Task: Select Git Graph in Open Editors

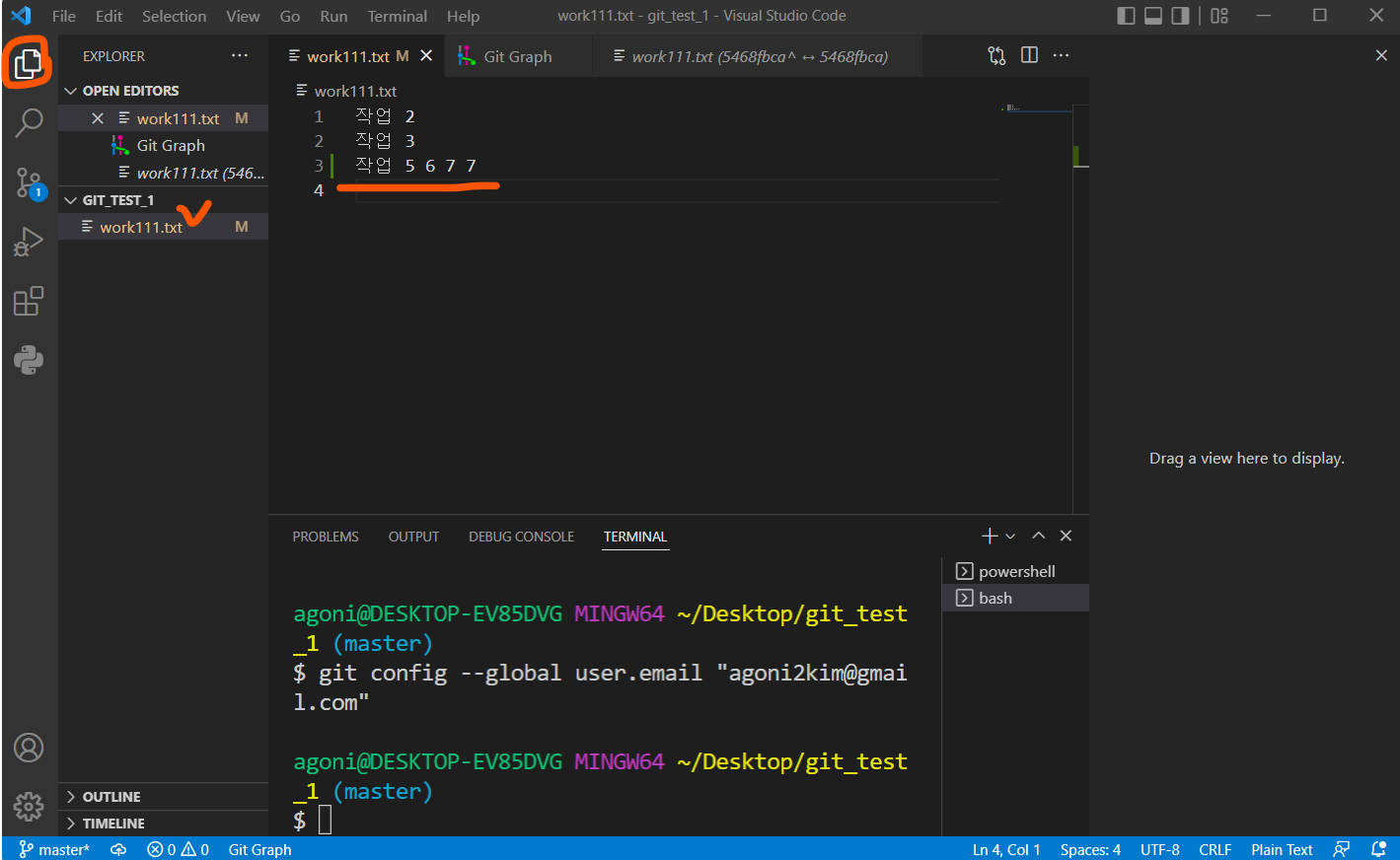Action: (x=163, y=145)
